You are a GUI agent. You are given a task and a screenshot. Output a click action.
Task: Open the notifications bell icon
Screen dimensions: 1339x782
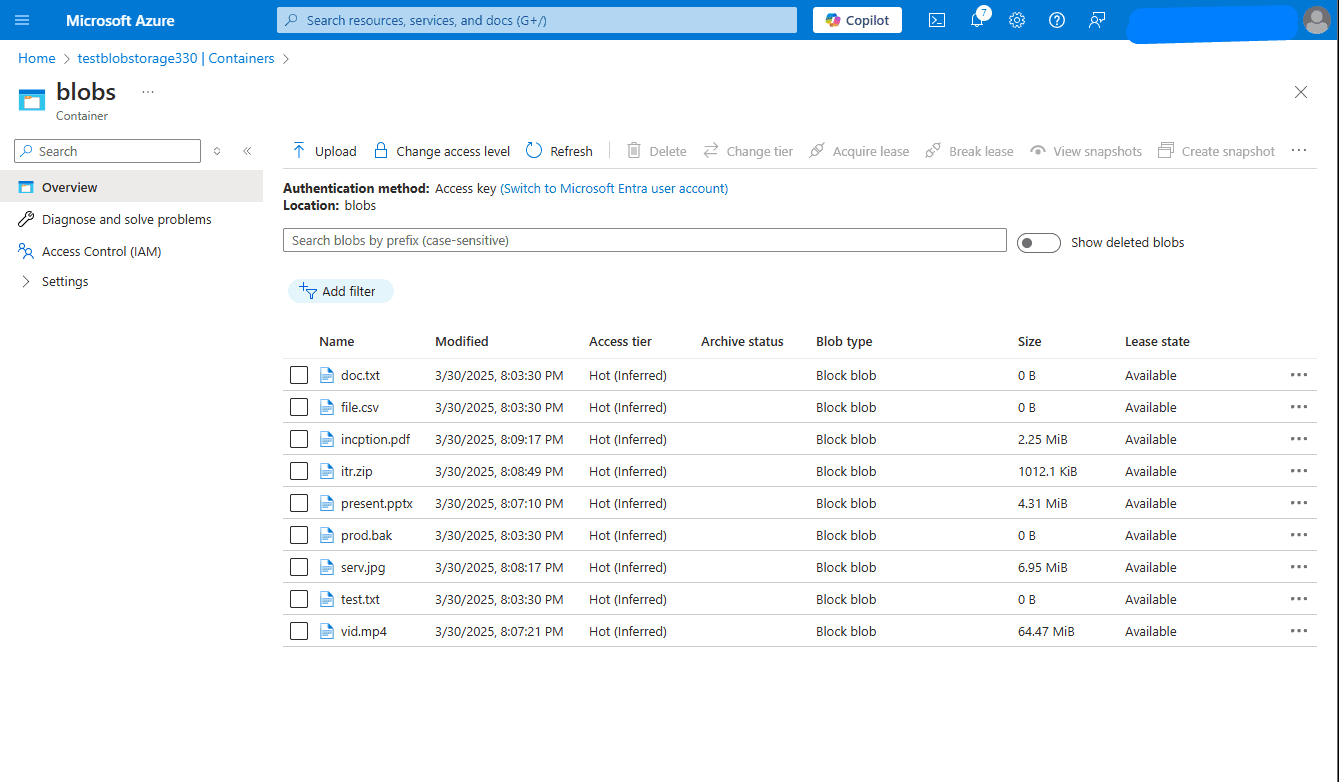point(978,20)
